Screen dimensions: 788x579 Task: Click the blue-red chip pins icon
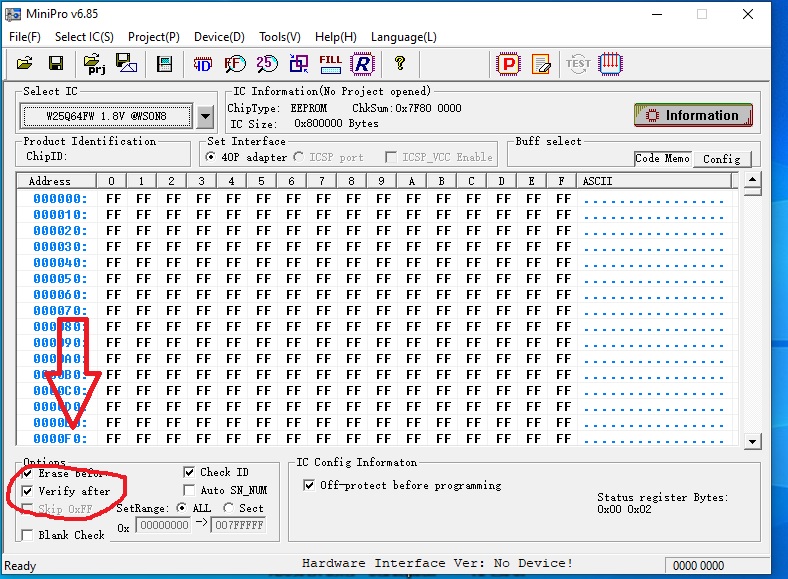pyautogui.click(x=610, y=64)
